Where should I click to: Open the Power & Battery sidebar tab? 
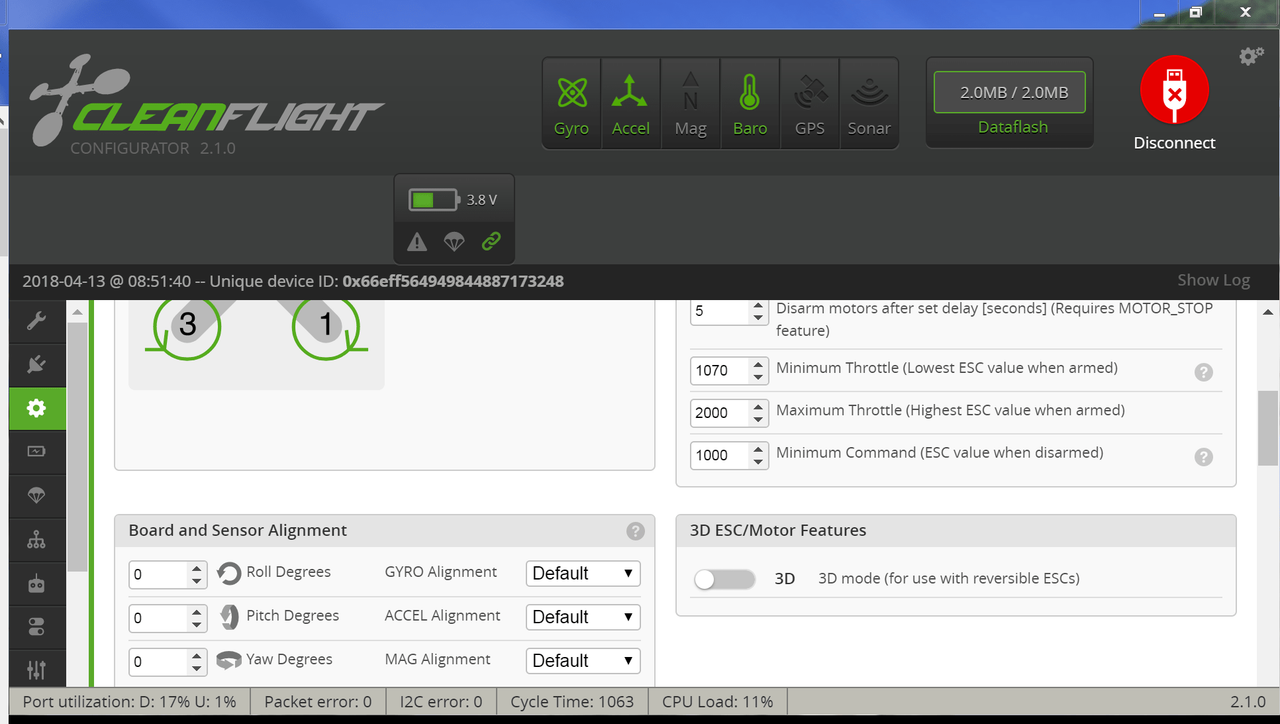click(x=37, y=452)
